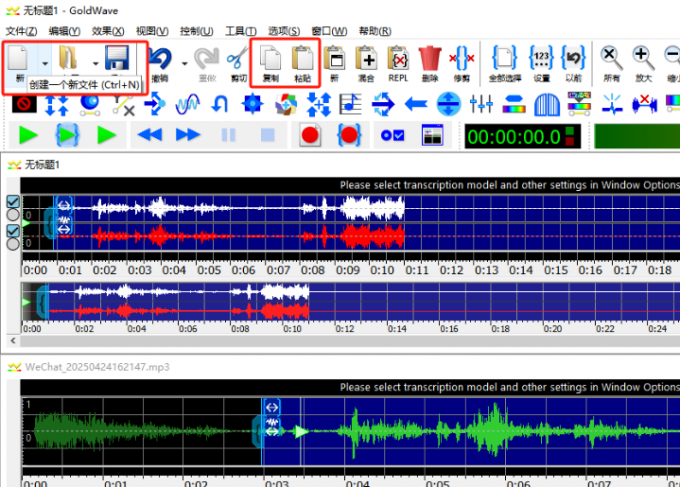Click the Delete (删除) trash can icon
680x487 pixels.
tap(430, 58)
